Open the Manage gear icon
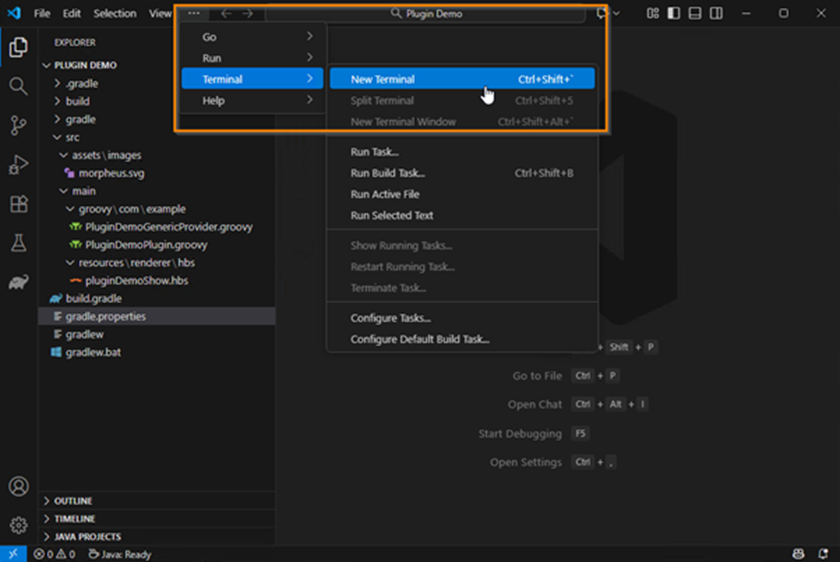Viewport: 840px width, 562px height. (x=18, y=525)
